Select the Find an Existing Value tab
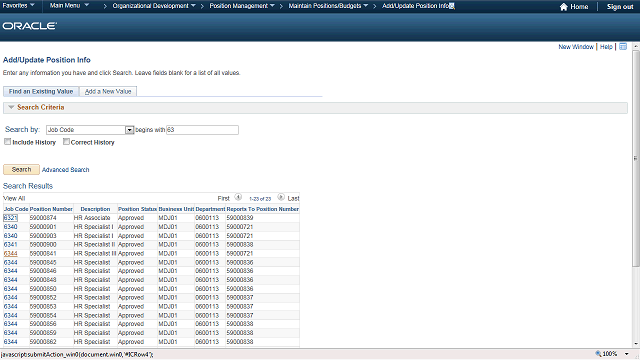 pyautogui.click(x=41, y=91)
